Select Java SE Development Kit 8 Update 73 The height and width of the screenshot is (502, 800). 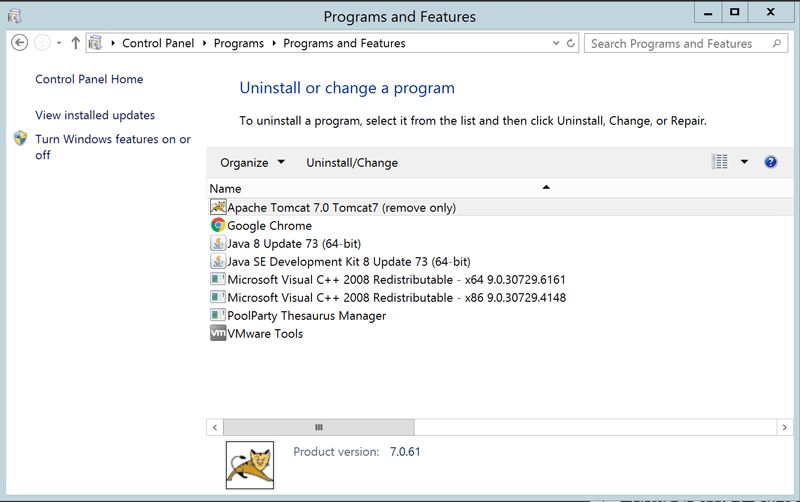click(x=348, y=261)
